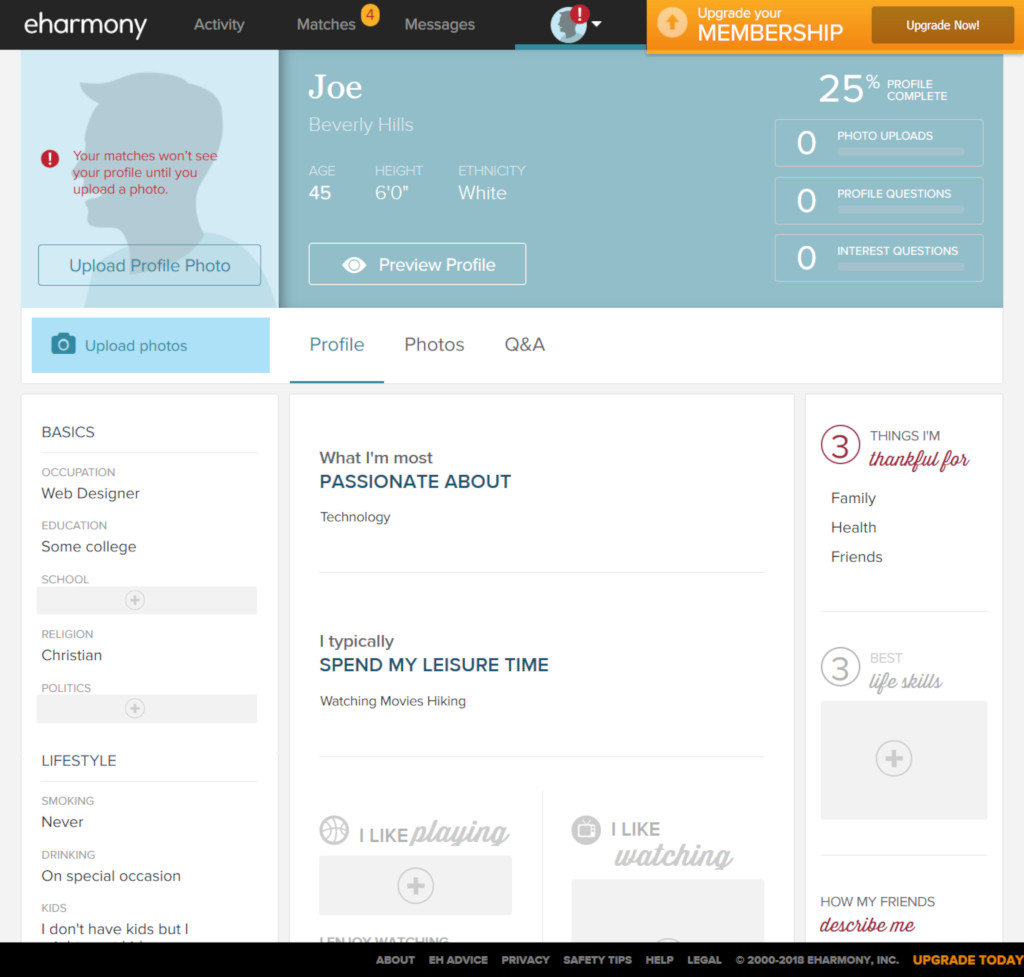Click the camera icon in Upload photos

point(63,344)
